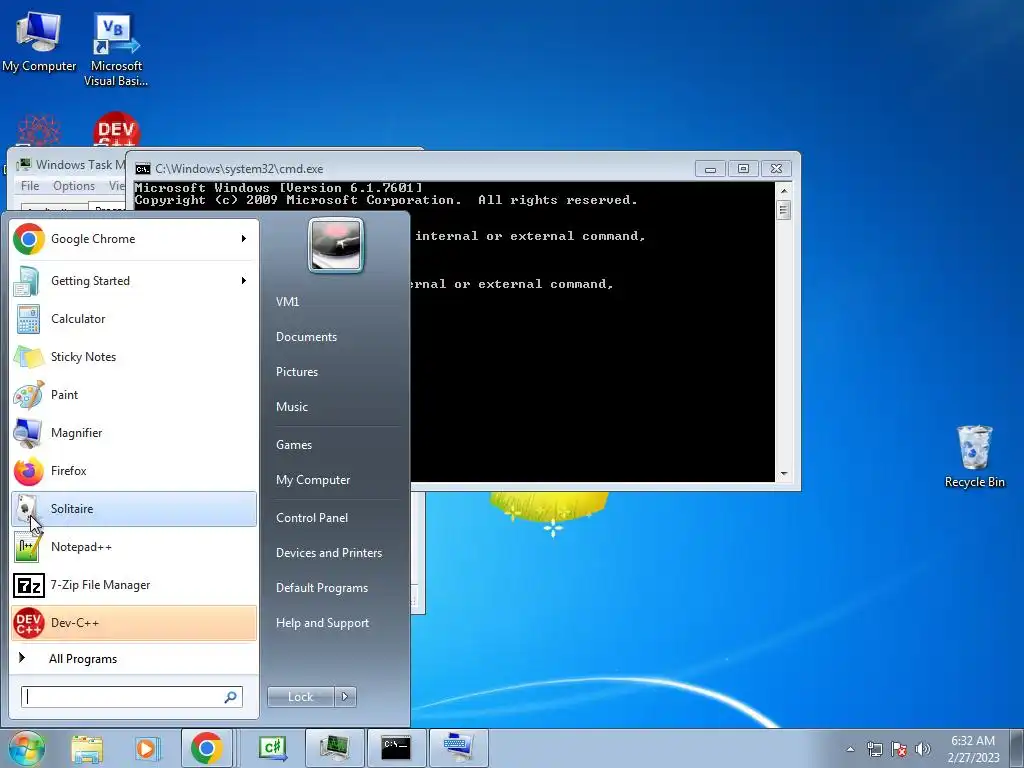Expand Getting Started submenu arrow
The height and width of the screenshot is (768, 1024).
pyautogui.click(x=244, y=281)
